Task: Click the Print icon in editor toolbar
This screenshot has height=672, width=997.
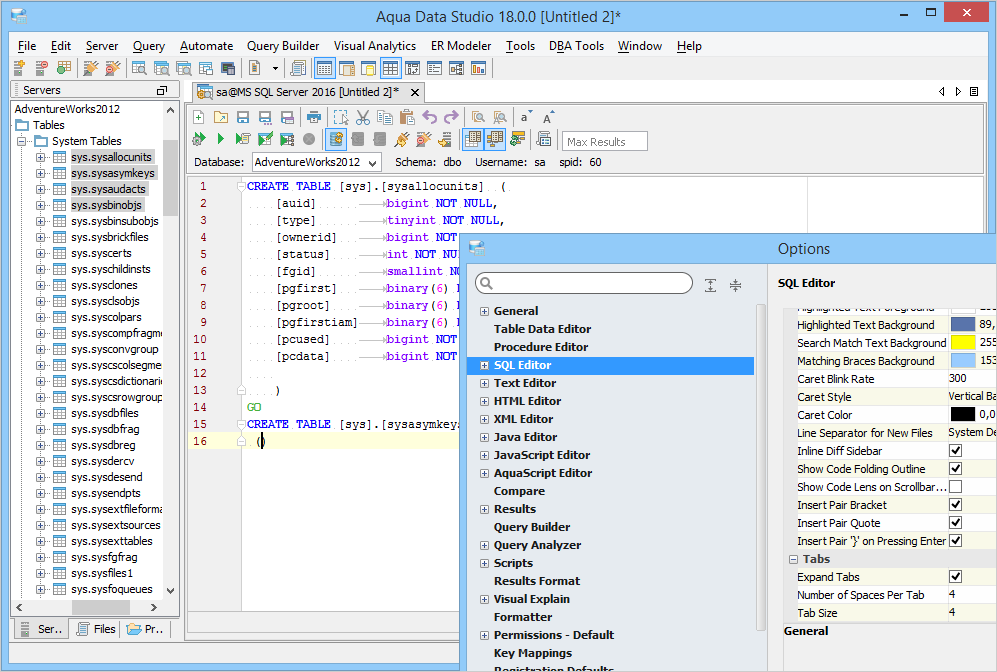Action: pyautogui.click(x=314, y=117)
